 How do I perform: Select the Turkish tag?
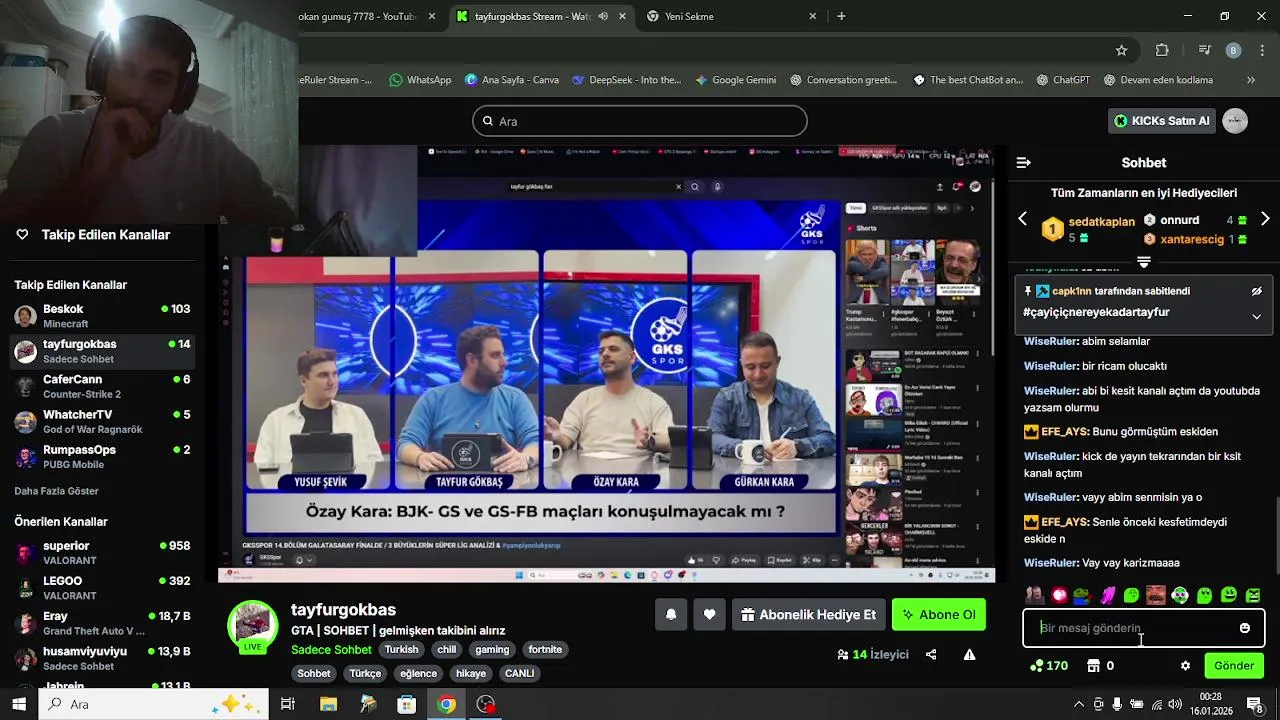point(402,650)
